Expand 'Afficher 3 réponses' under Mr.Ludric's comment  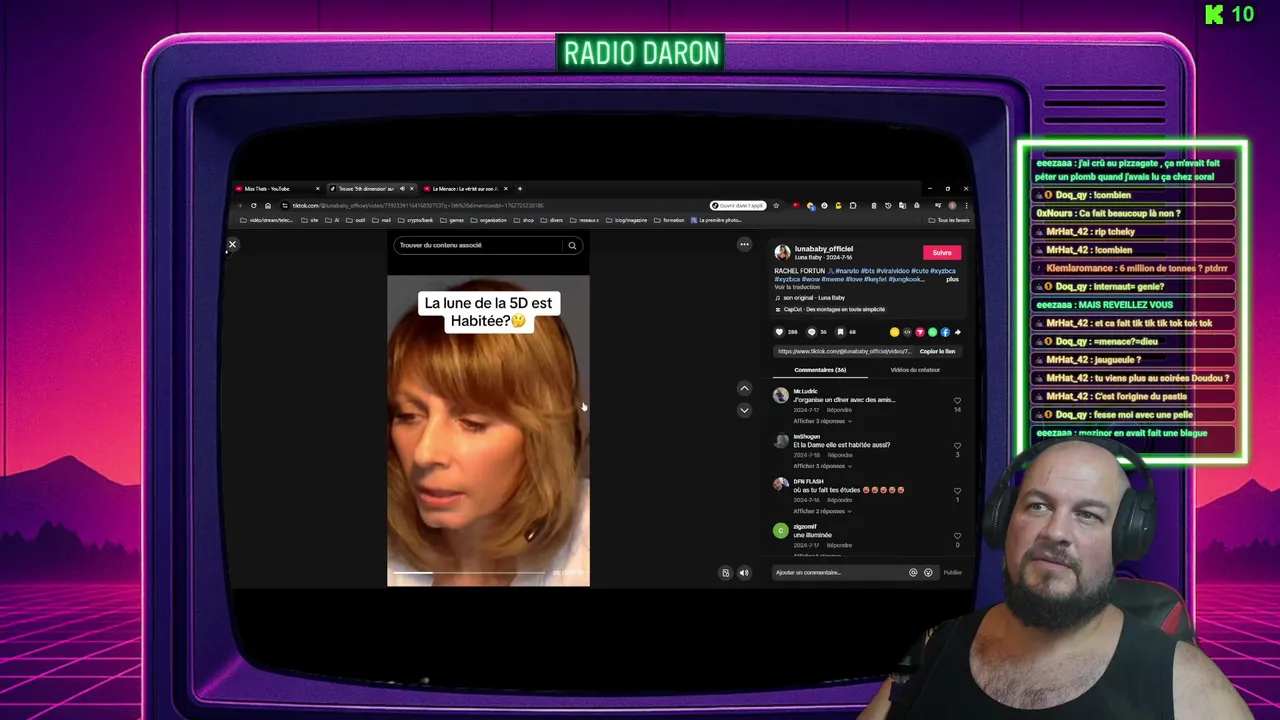822,421
